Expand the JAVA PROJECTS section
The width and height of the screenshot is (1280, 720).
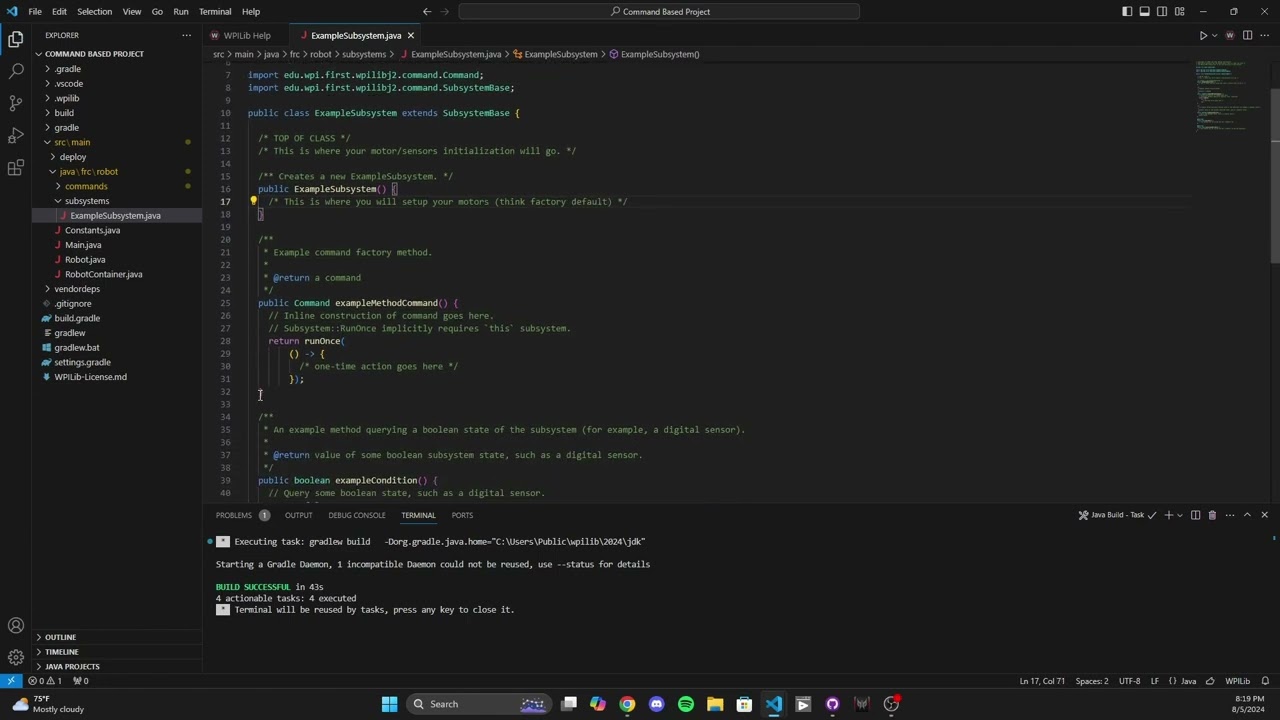72,666
